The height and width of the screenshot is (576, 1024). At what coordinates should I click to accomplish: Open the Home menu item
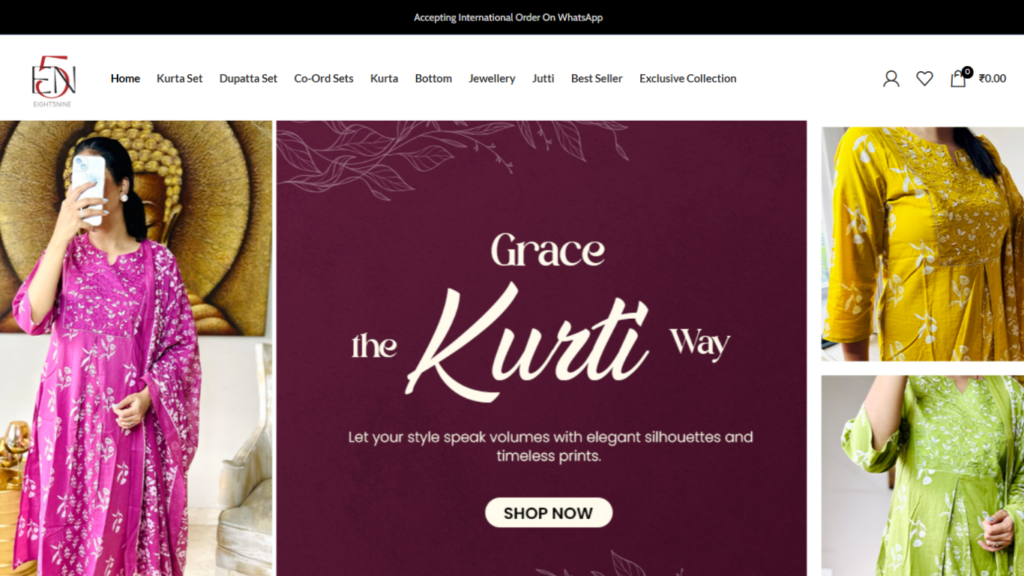125,78
